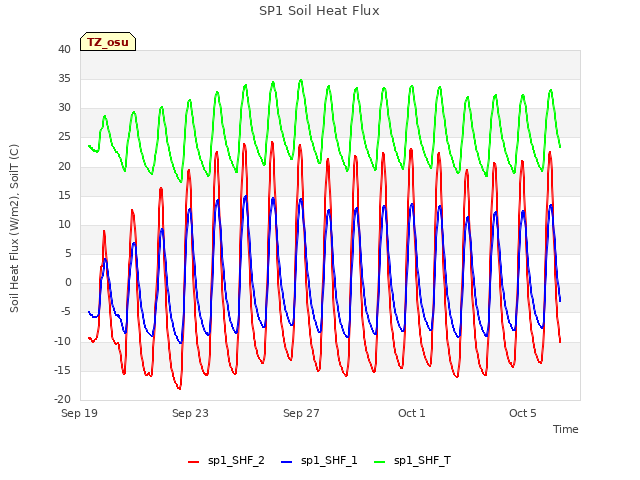640x480 pixels.
Task: Click the -10 y-axis tick label
Action: click(63, 341)
